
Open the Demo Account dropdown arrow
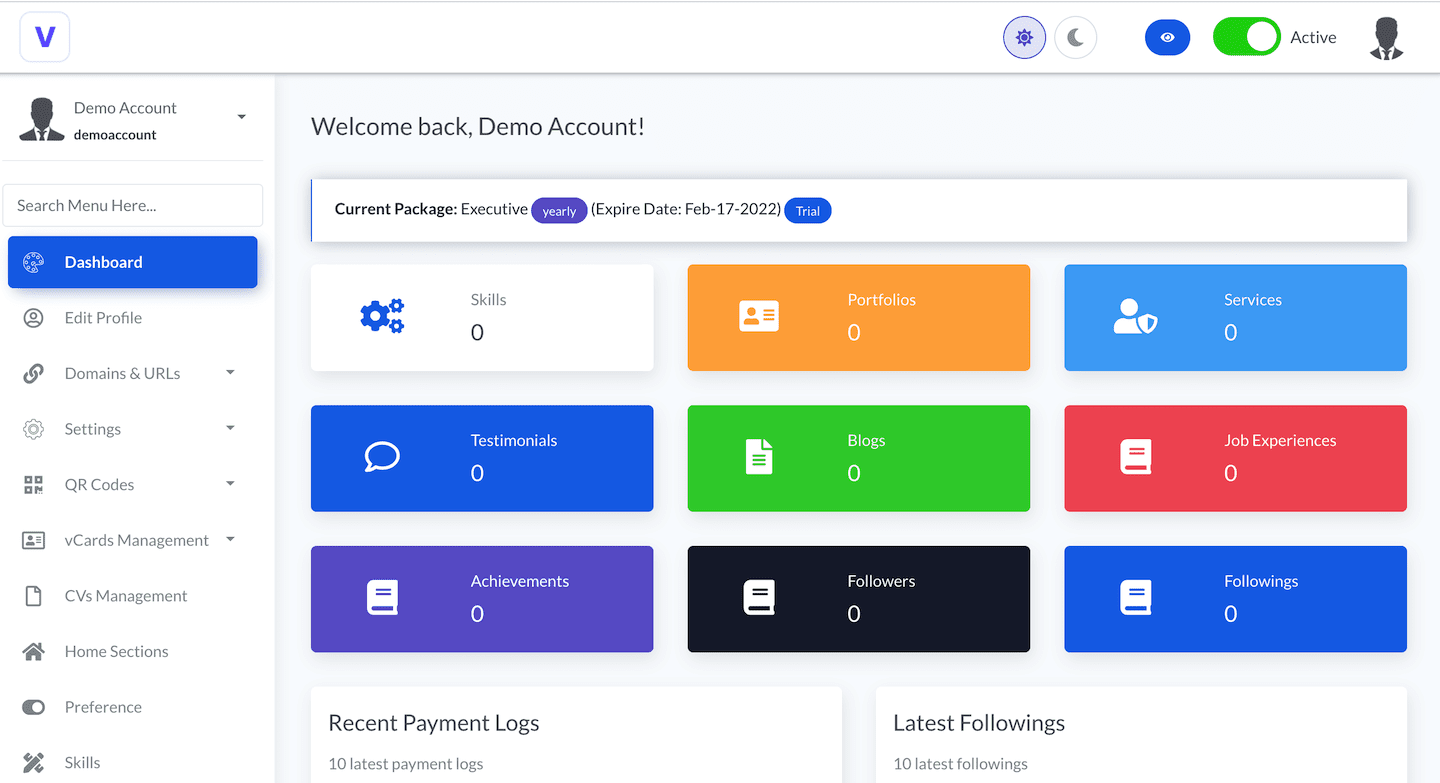(241, 118)
